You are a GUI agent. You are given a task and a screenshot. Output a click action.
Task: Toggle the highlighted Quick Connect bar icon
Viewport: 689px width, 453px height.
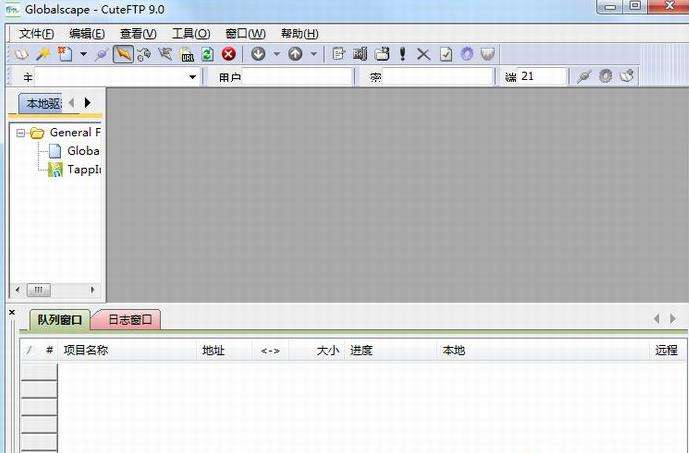tap(123, 54)
